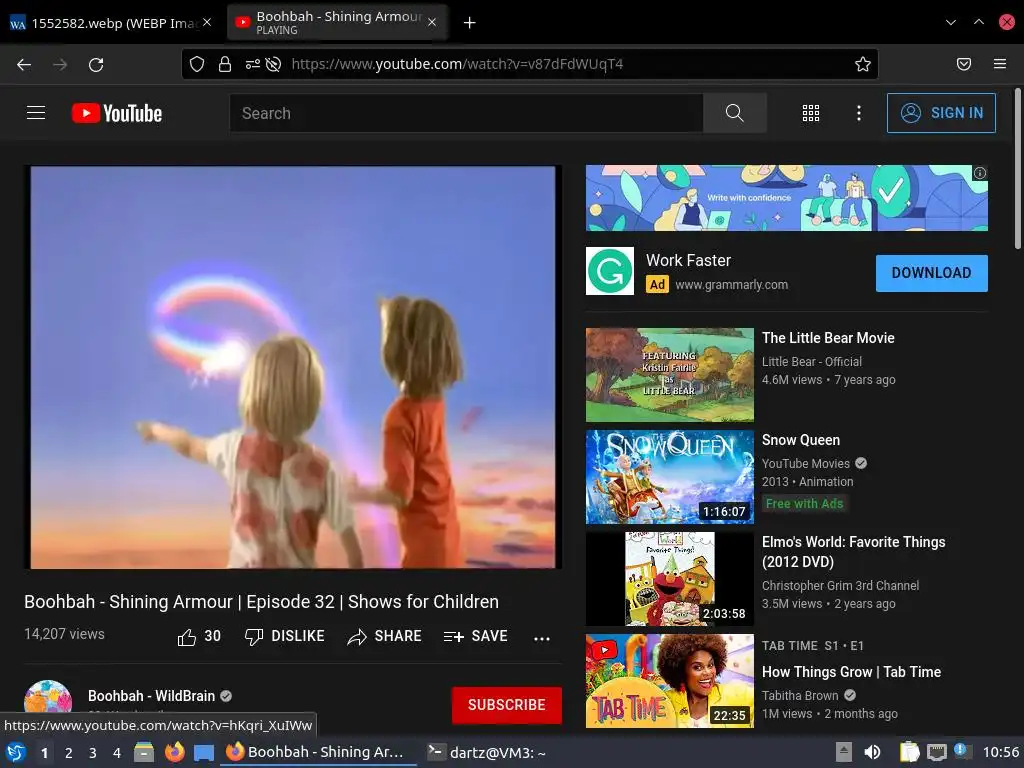1024x768 pixels.
Task: Expand the list all tabs chevron
Action: click(951, 22)
